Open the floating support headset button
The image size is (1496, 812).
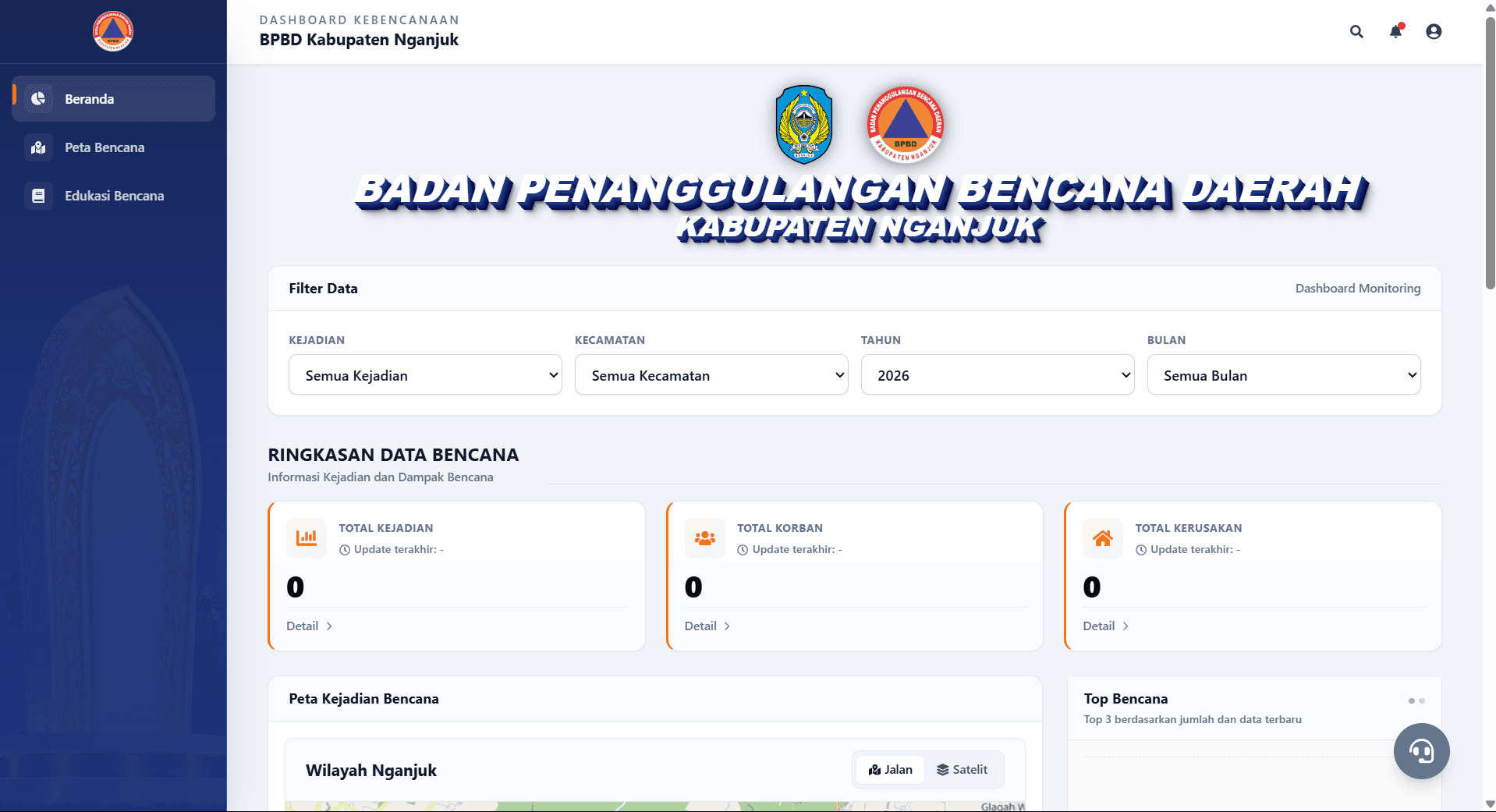pos(1422,751)
